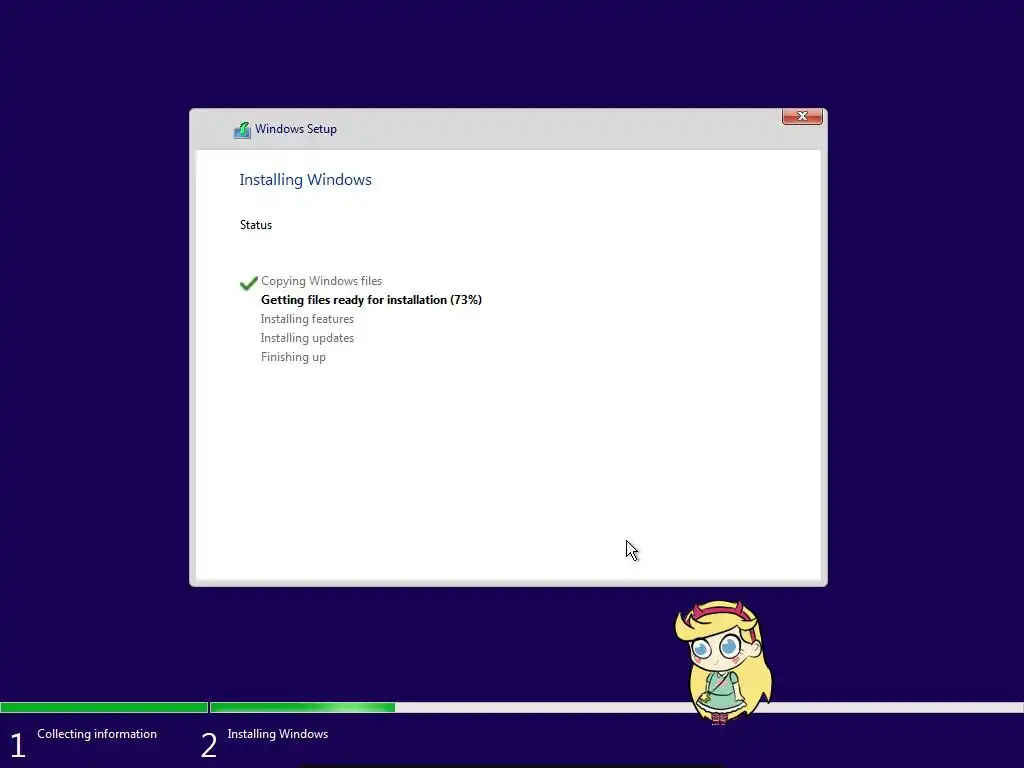Click the "Installing Windows" stage label at bottom
The width and height of the screenshot is (1024, 768).
point(278,733)
